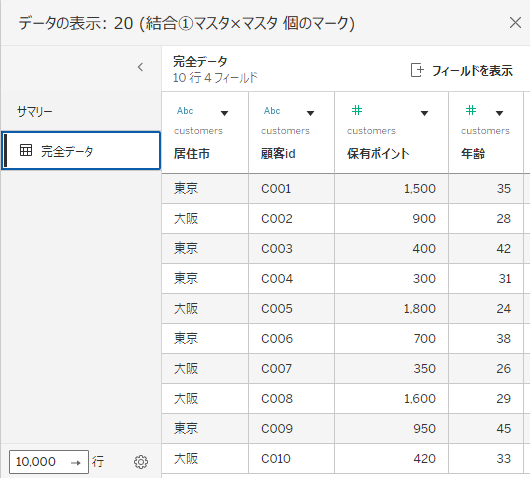Select the 完全データ tab
This screenshot has height=478, width=530.
pos(81,150)
